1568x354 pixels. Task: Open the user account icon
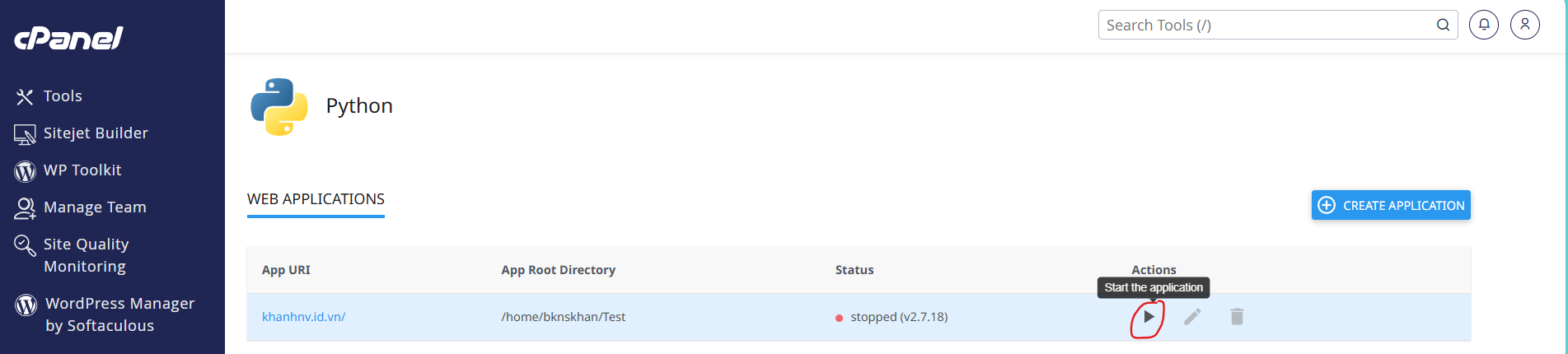click(1525, 25)
